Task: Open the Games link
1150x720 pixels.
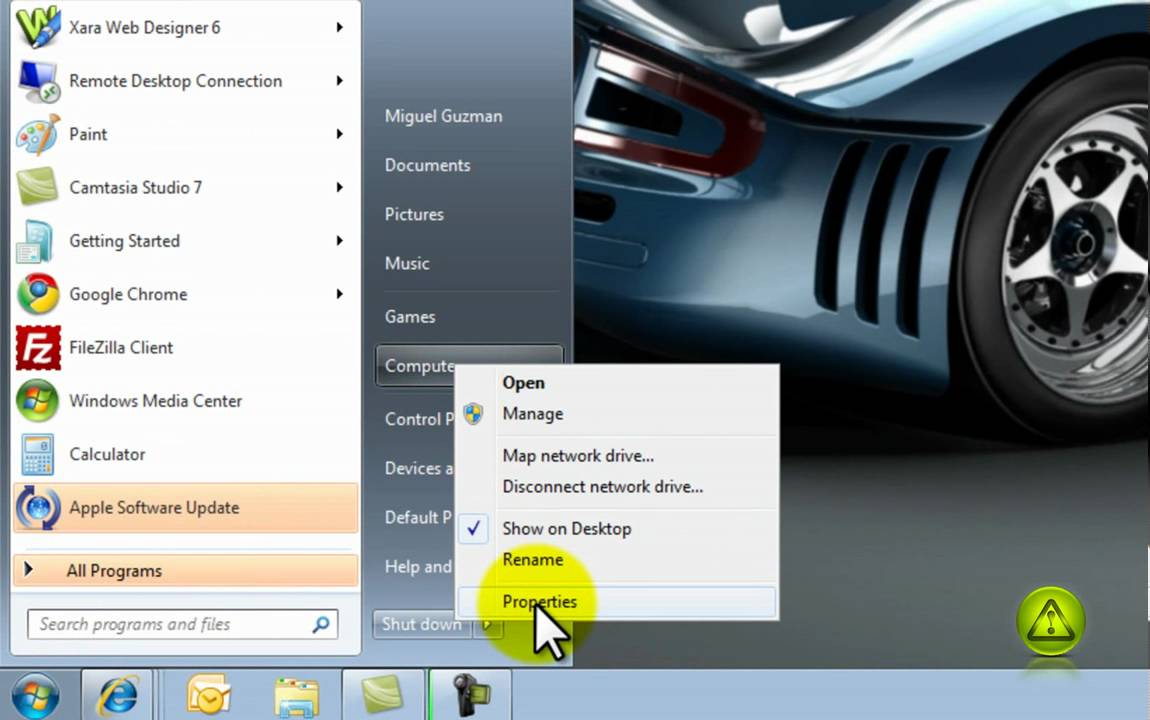Action: 410,317
